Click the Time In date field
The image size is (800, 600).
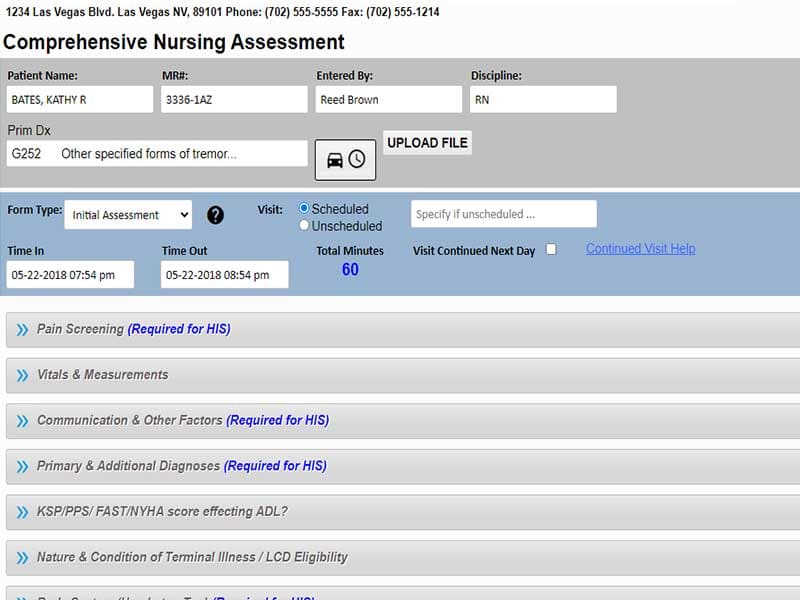(x=70, y=275)
